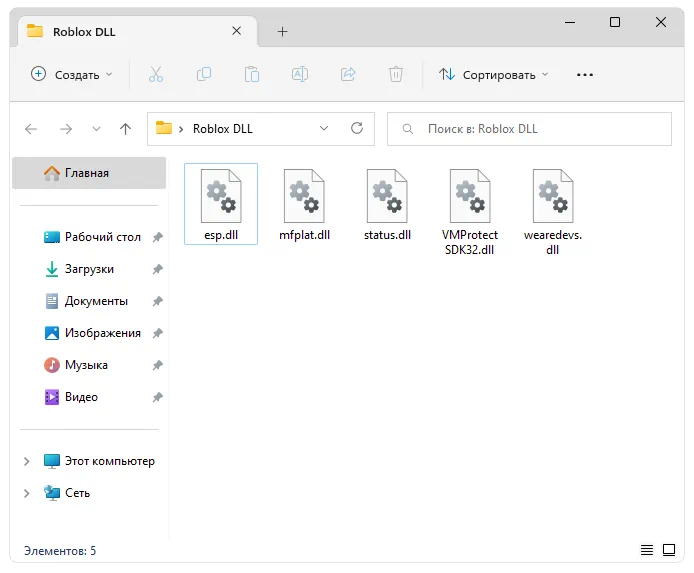This screenshot has width=694, height=573.
Task: Select the mfplat.dll file icon
Action: click(304, 196)
